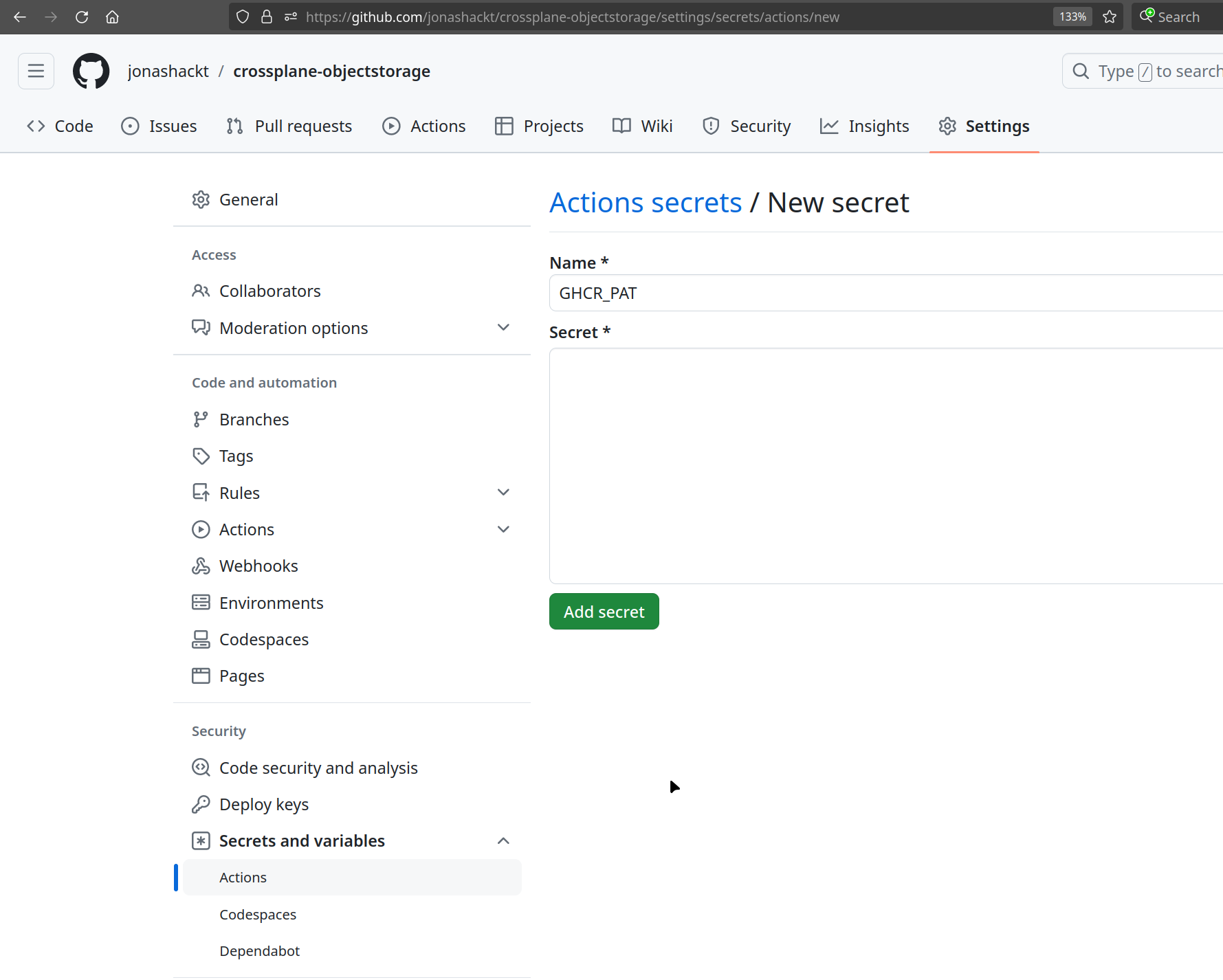Click the Collaborators people icon
Image resolution: width=1223 pixels, height=980 pixels.
pos(201,291)
